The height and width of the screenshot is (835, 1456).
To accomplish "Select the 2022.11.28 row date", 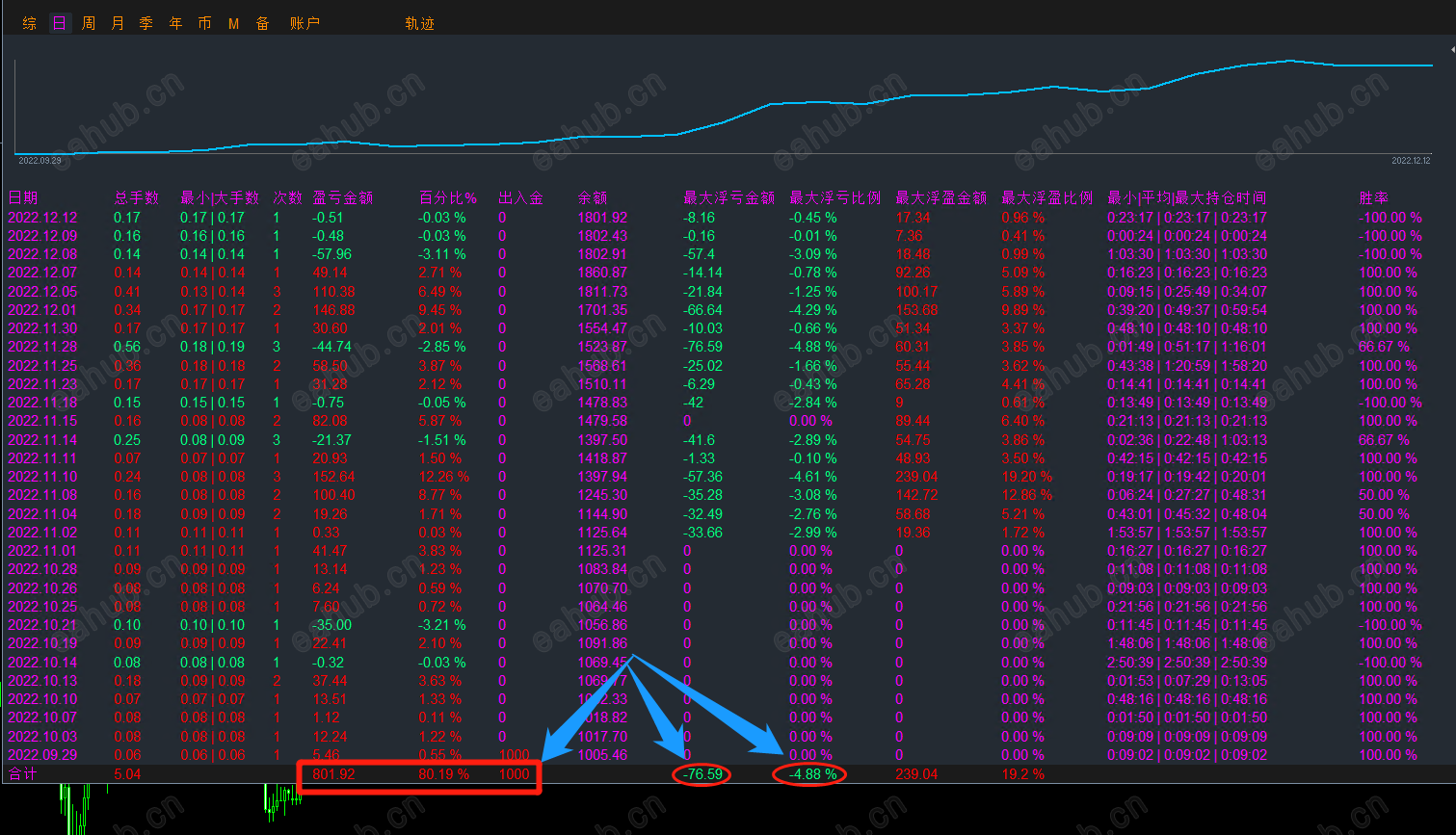I will [42, 347].
